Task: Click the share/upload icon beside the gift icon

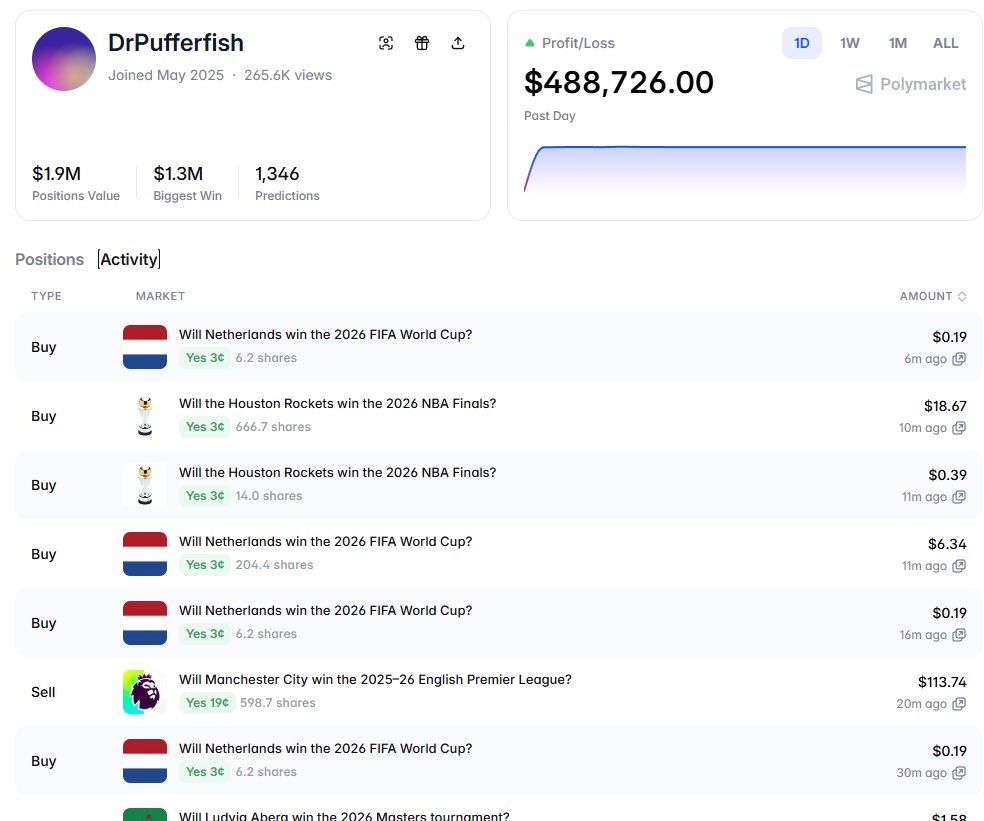Action: coord(458,43)
